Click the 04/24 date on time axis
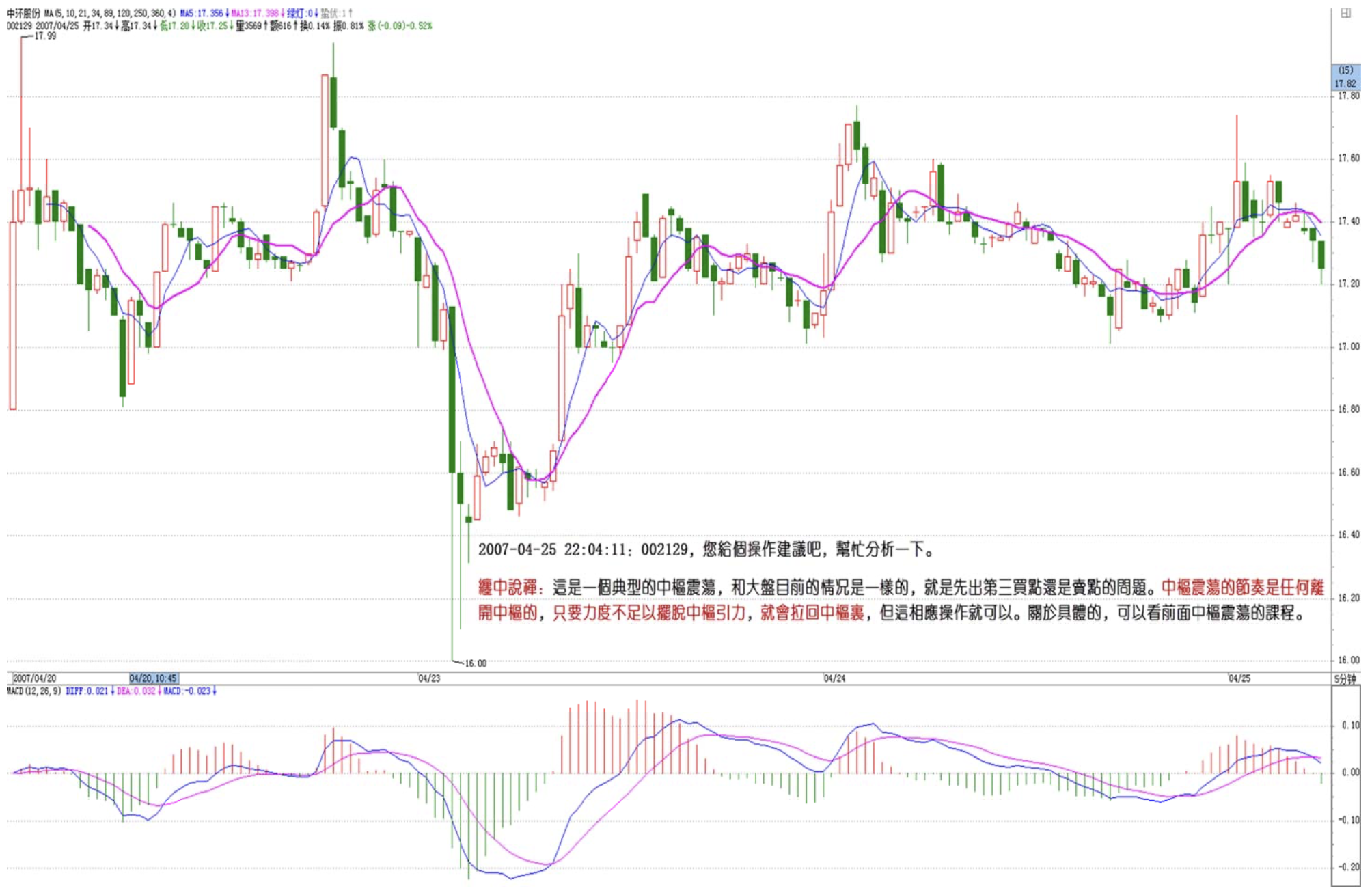This screenshot has height=895, width=1372. point(834,678)
